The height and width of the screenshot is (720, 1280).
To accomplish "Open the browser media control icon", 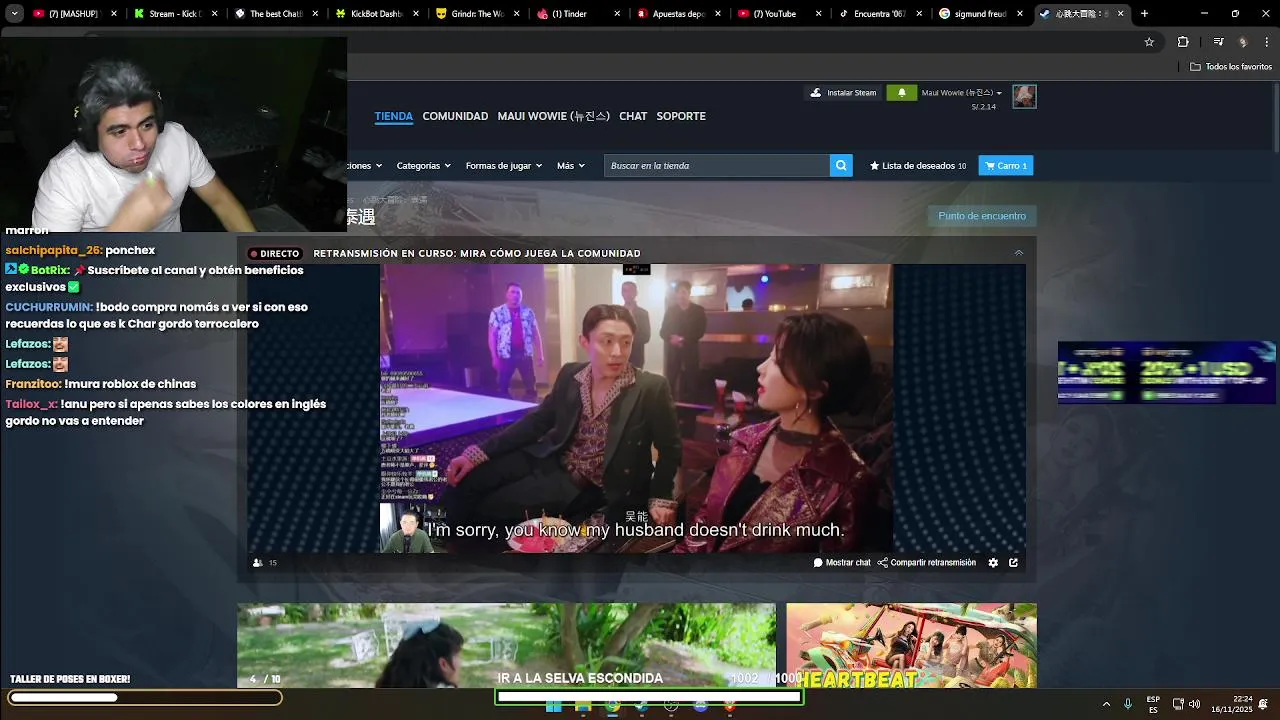I will tap(1218, 42).
